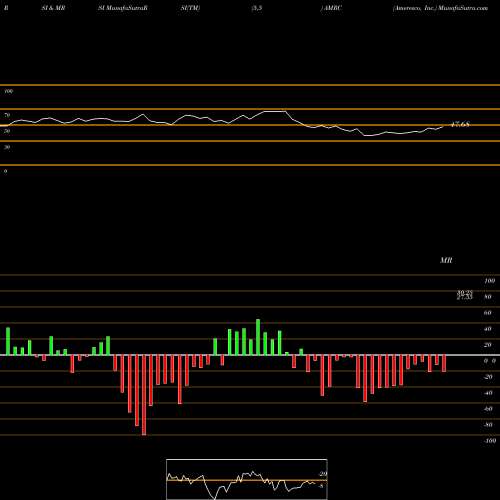Click the MR panel title label
500x500 pixels.
(x=446, y=260)
